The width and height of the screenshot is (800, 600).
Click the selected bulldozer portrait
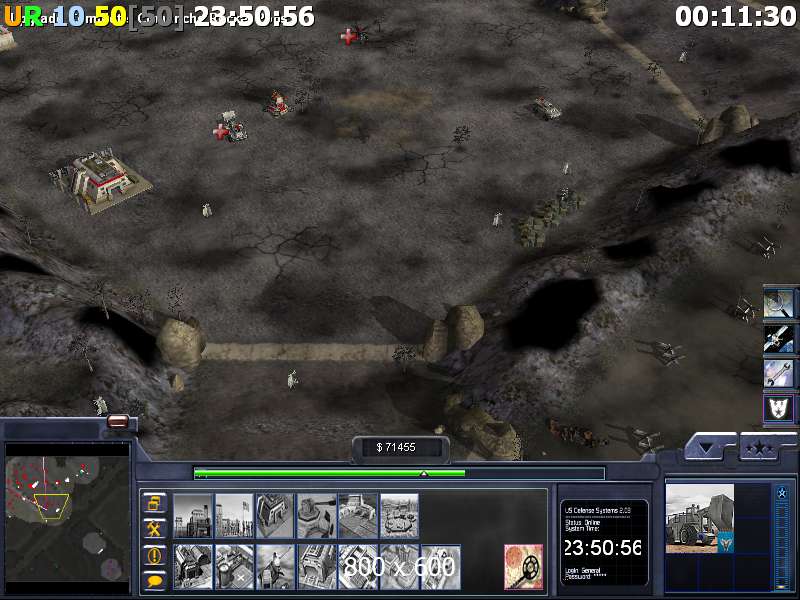[x=699, y=518]
